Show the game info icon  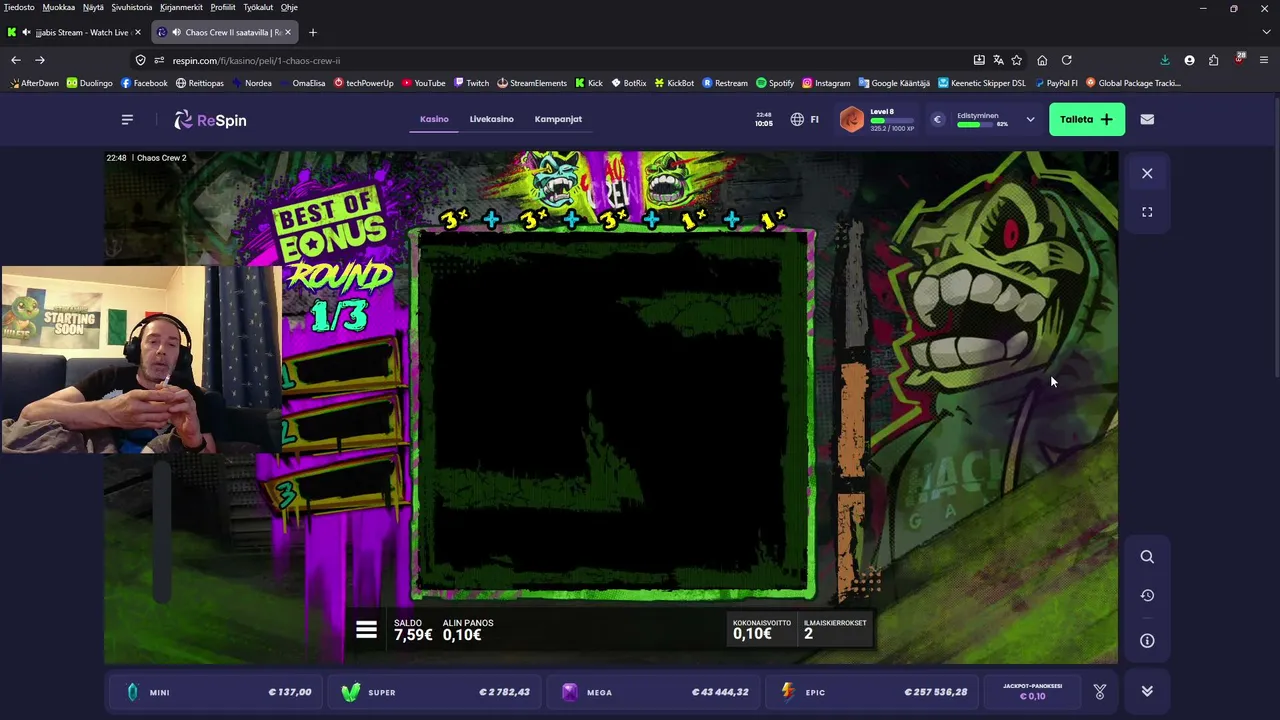(x=1147, y=641)
